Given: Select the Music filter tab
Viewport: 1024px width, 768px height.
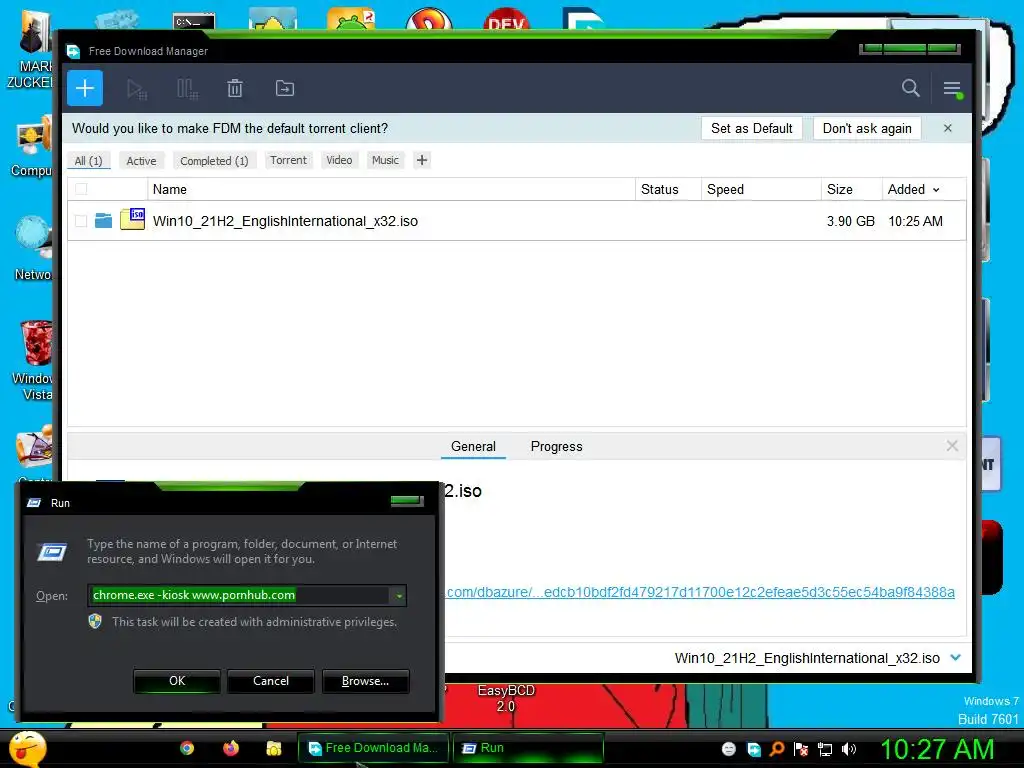Looking at the screenshot, I should (385, 160).
